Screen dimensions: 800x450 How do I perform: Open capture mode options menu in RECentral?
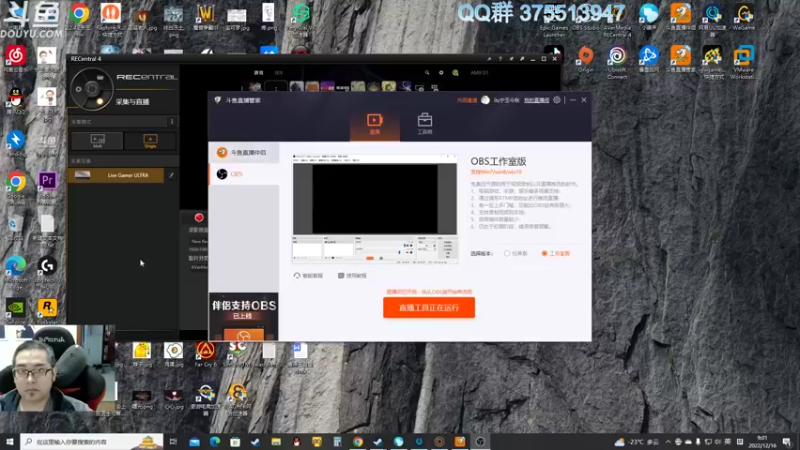click(172, 121)
